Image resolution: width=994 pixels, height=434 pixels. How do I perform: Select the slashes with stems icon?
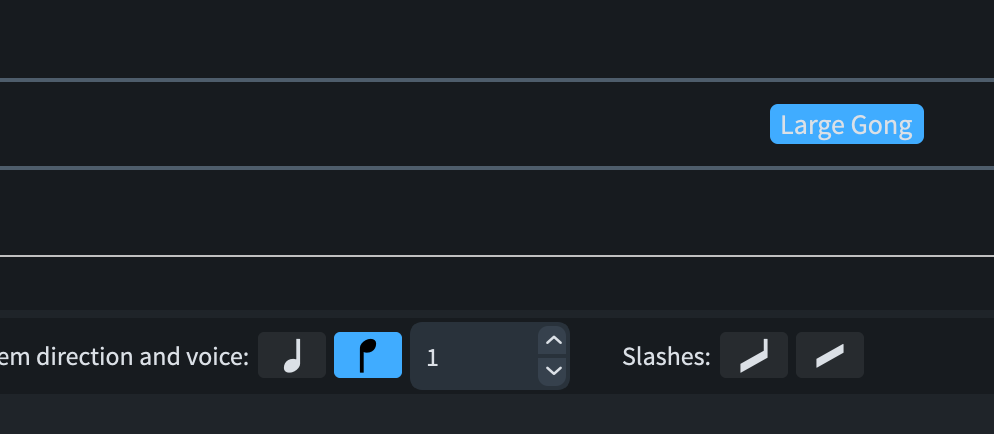coord(754,355)
